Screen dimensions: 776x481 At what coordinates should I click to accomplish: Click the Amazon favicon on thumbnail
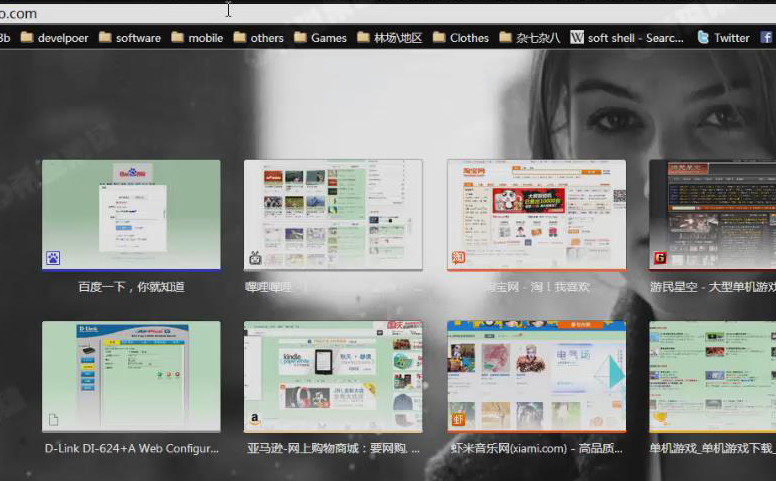(255, 420)
